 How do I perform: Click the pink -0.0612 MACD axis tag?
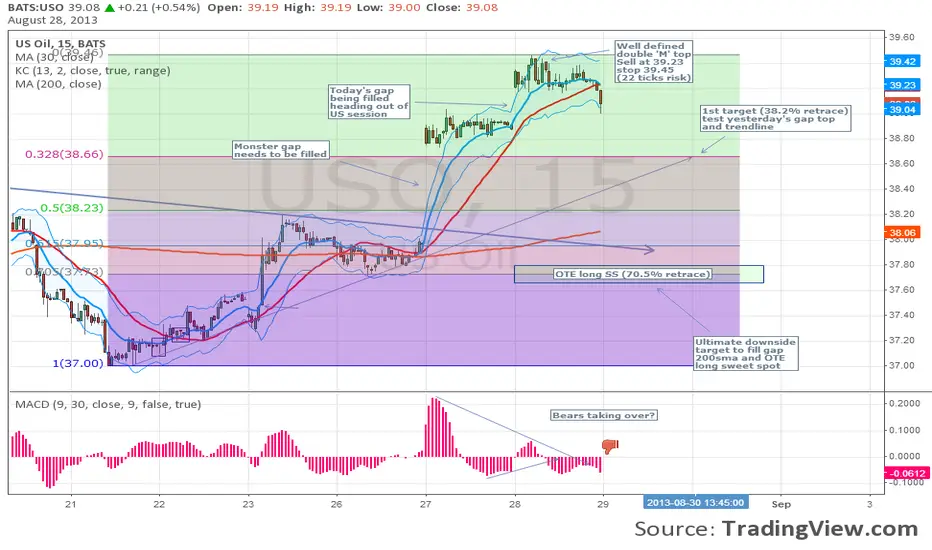[x=906, y=473]
